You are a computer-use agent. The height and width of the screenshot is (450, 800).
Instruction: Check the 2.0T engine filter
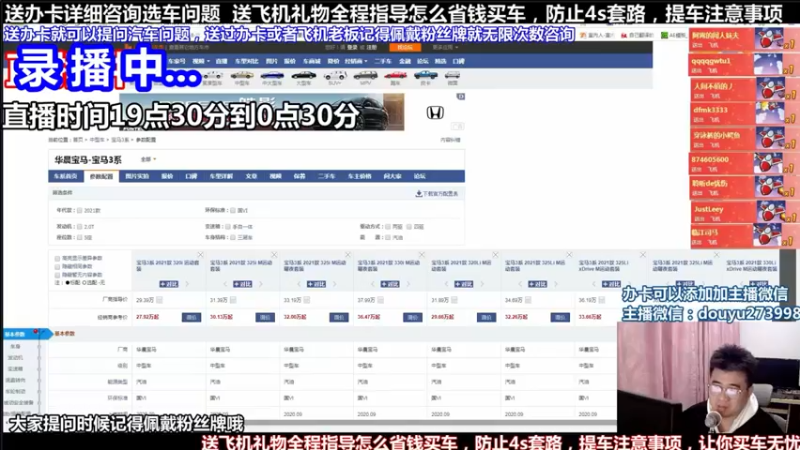point(80,227)
